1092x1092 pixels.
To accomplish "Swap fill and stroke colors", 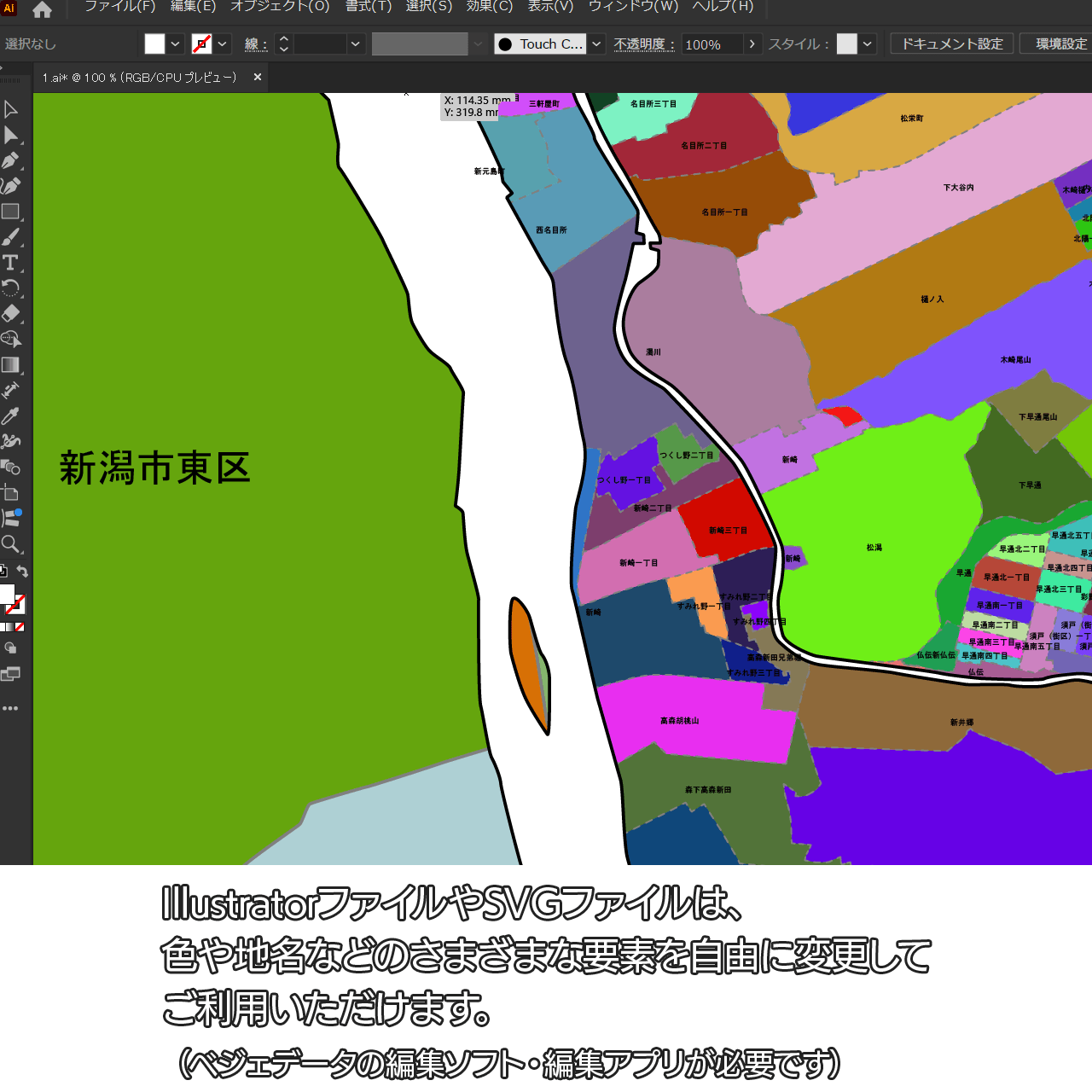I will click(23, 572).
